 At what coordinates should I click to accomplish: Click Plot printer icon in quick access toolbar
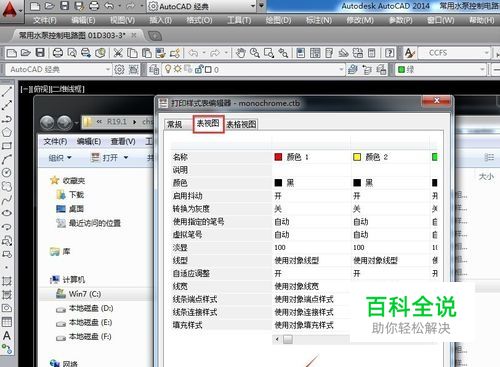pyautogui.click(x=94, y=6)
